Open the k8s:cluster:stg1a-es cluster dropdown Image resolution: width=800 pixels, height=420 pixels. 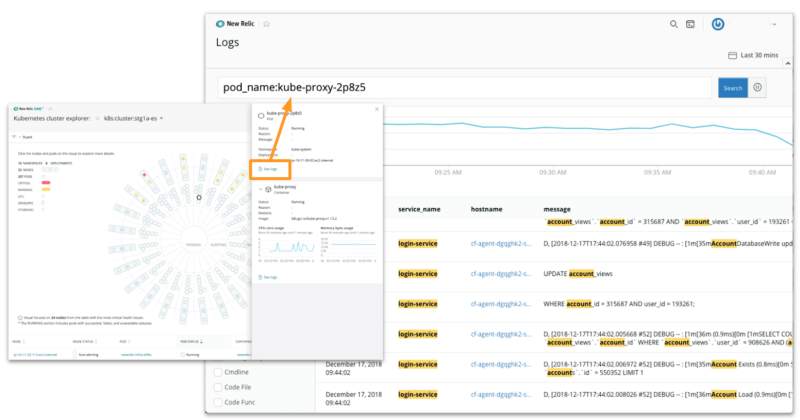click(133, 118)
